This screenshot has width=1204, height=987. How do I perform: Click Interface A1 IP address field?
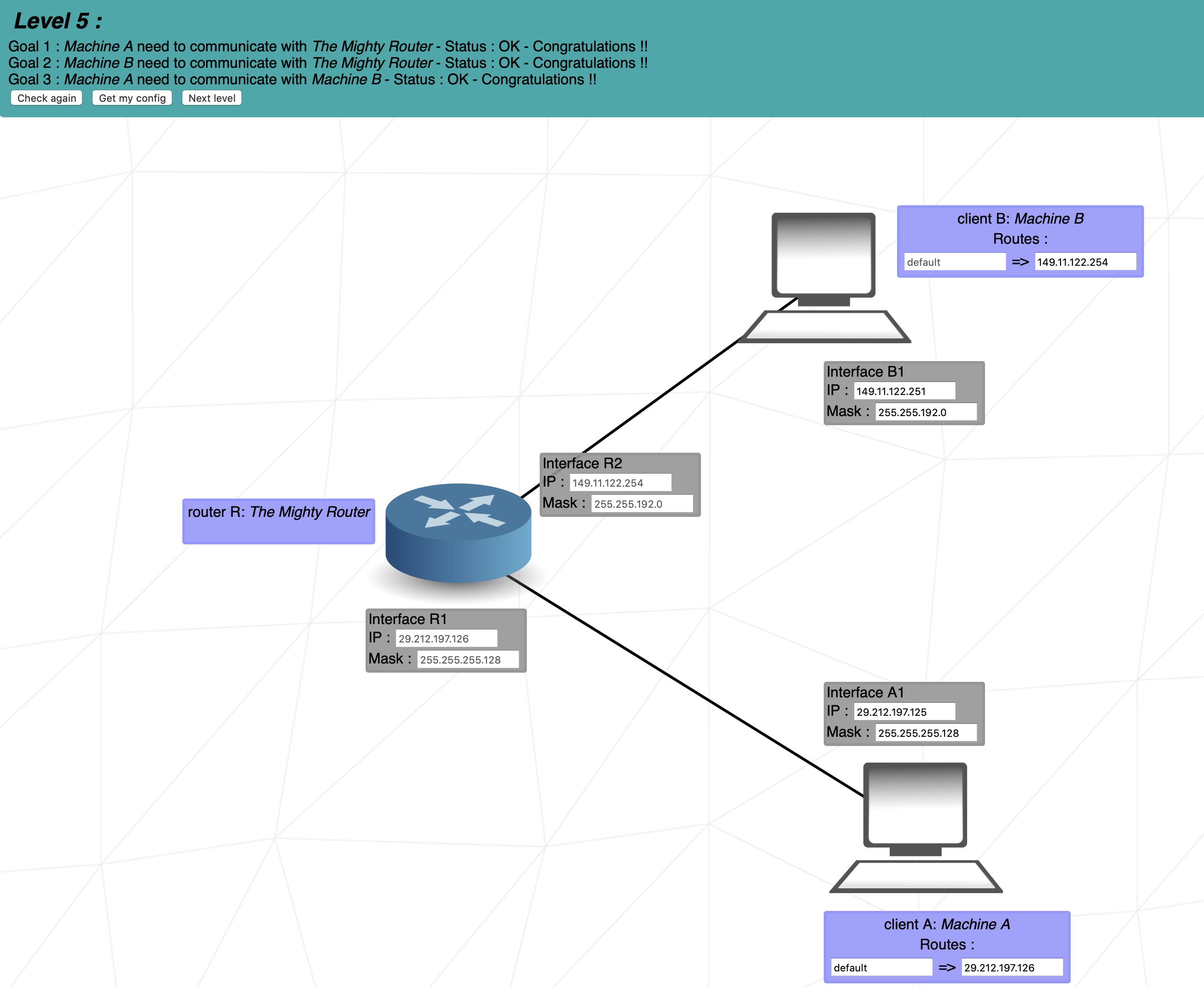(x=904, y=712)
